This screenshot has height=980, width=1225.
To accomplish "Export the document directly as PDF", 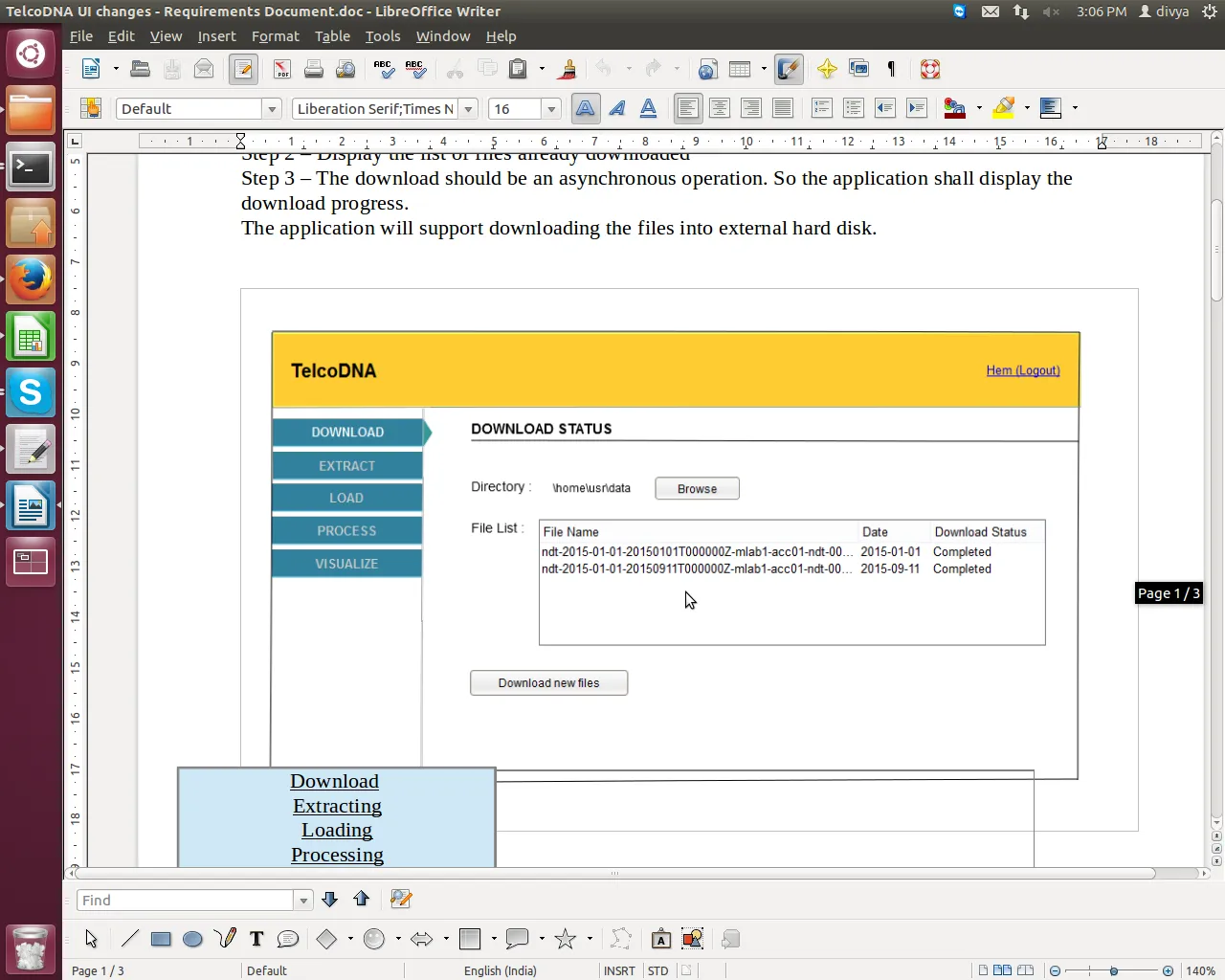I will (x=281, y=69).
